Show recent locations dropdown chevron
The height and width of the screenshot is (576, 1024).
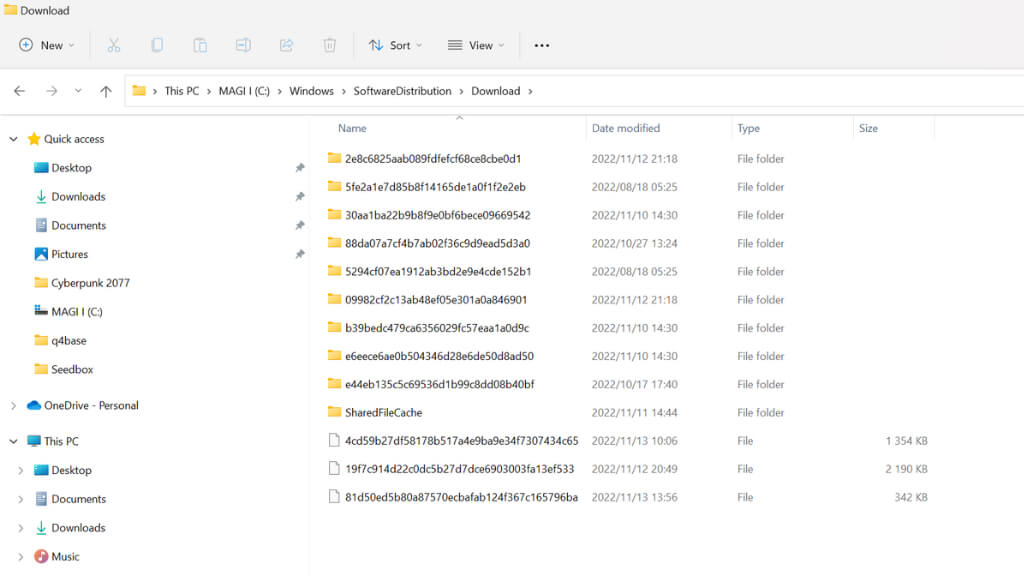click(x=78, y=91)
